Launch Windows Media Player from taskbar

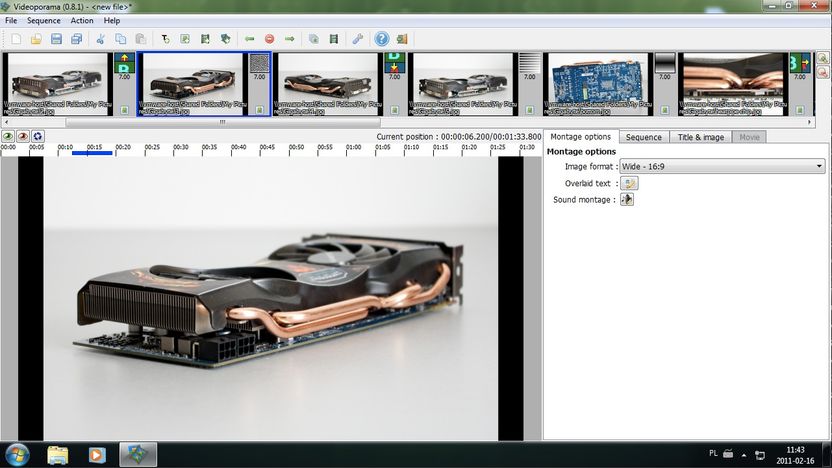pos(97,455)
